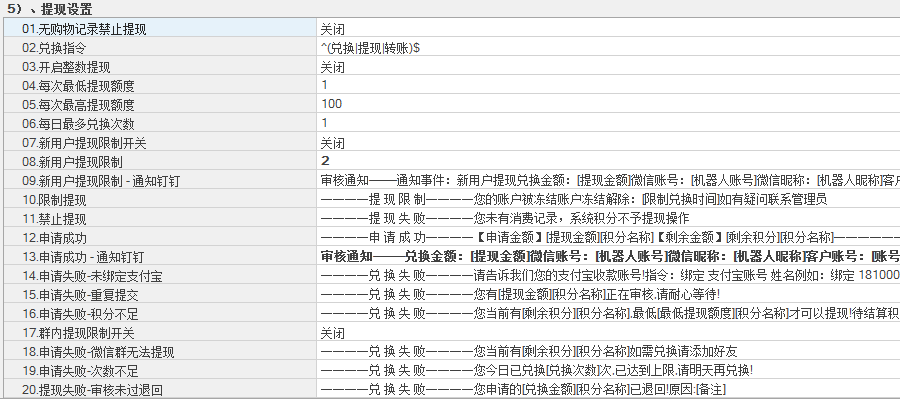Select the '12.申请成功' label
The width and height of the screenshot is (900, 399).
[x=54, y=238]
